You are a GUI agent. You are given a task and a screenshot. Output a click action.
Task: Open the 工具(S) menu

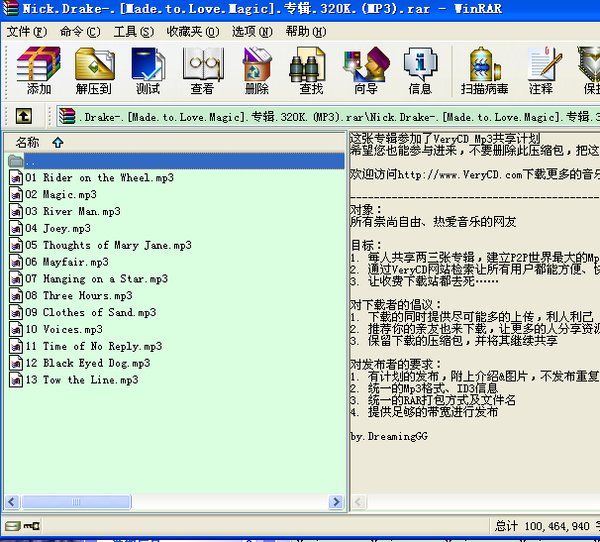click(x=134, y=31)
